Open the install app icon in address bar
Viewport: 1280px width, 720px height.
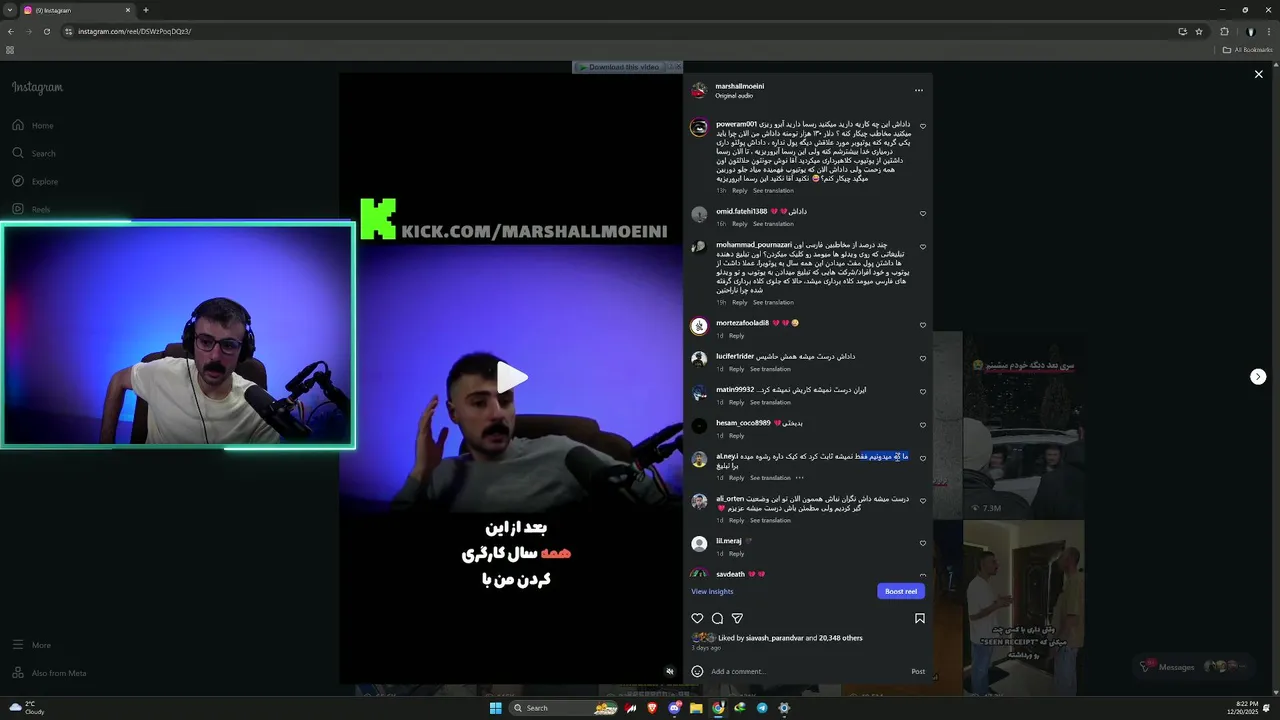tap(1182, 31)
